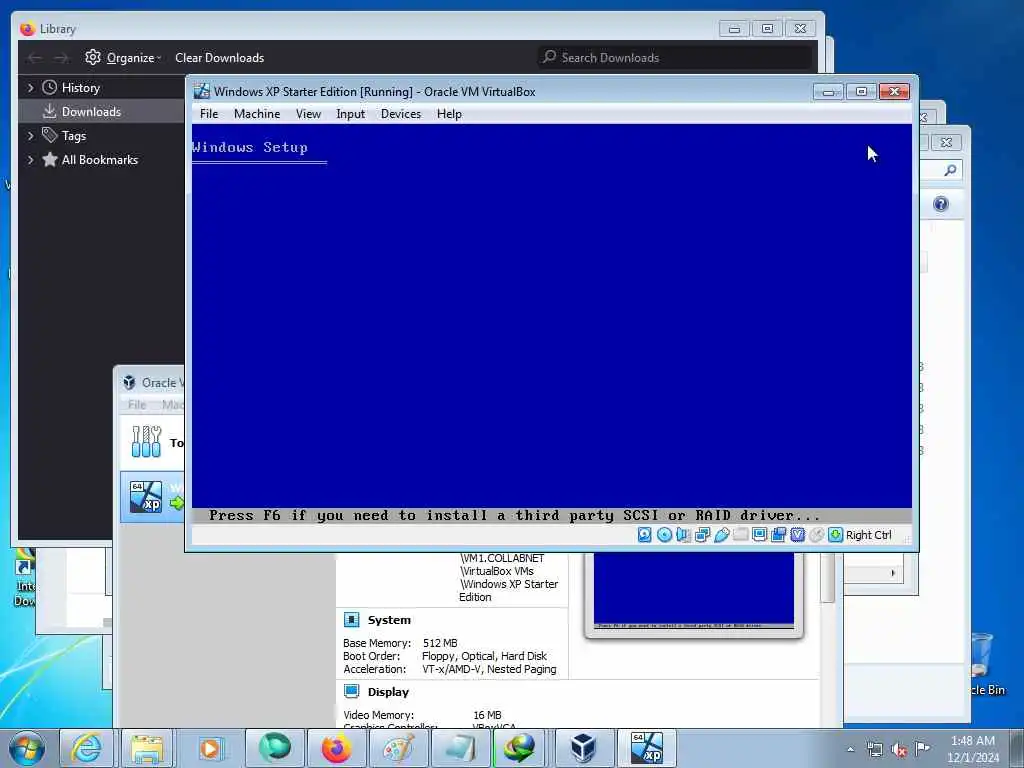The image size is (1024, 768).
Task: Click the optical disk indicator in VM status bar
Action: (x=664, y=535)
